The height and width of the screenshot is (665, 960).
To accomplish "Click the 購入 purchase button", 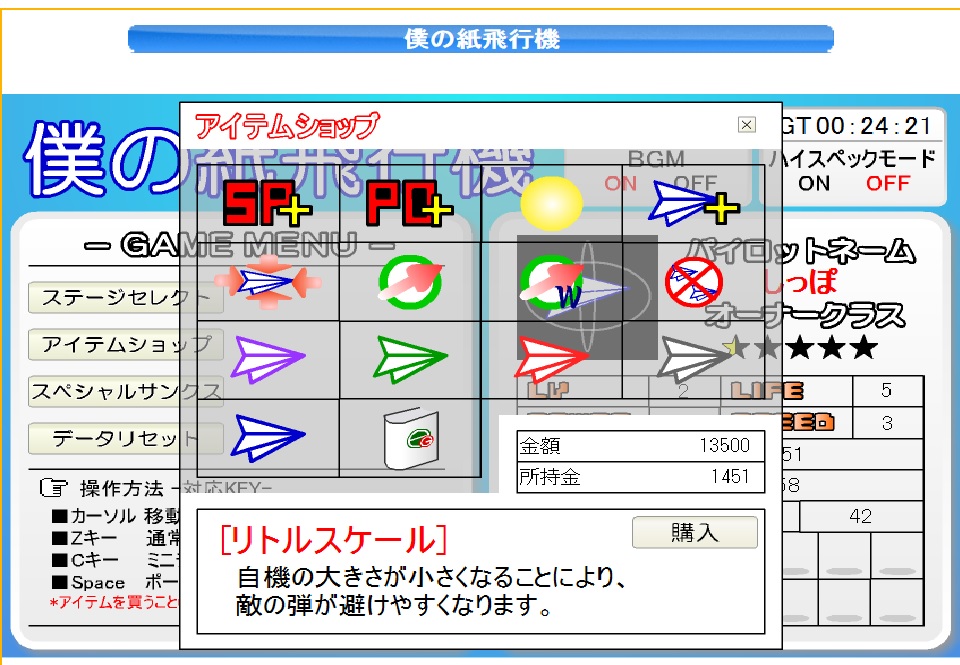I will (694, 532).
